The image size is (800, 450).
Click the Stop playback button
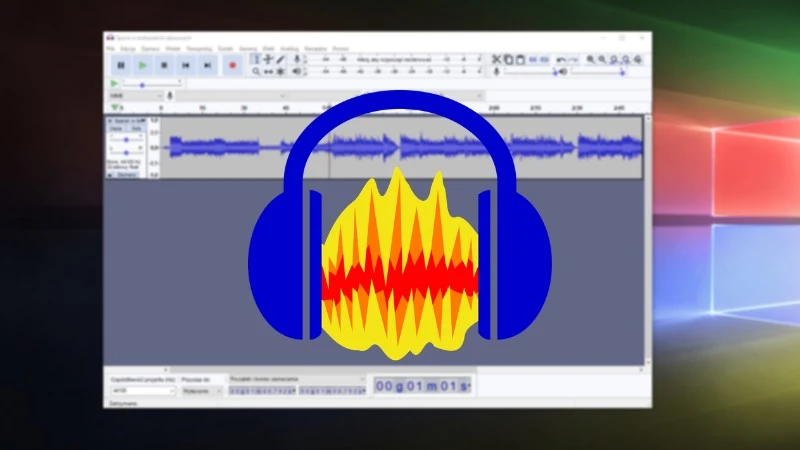point(164,65)
